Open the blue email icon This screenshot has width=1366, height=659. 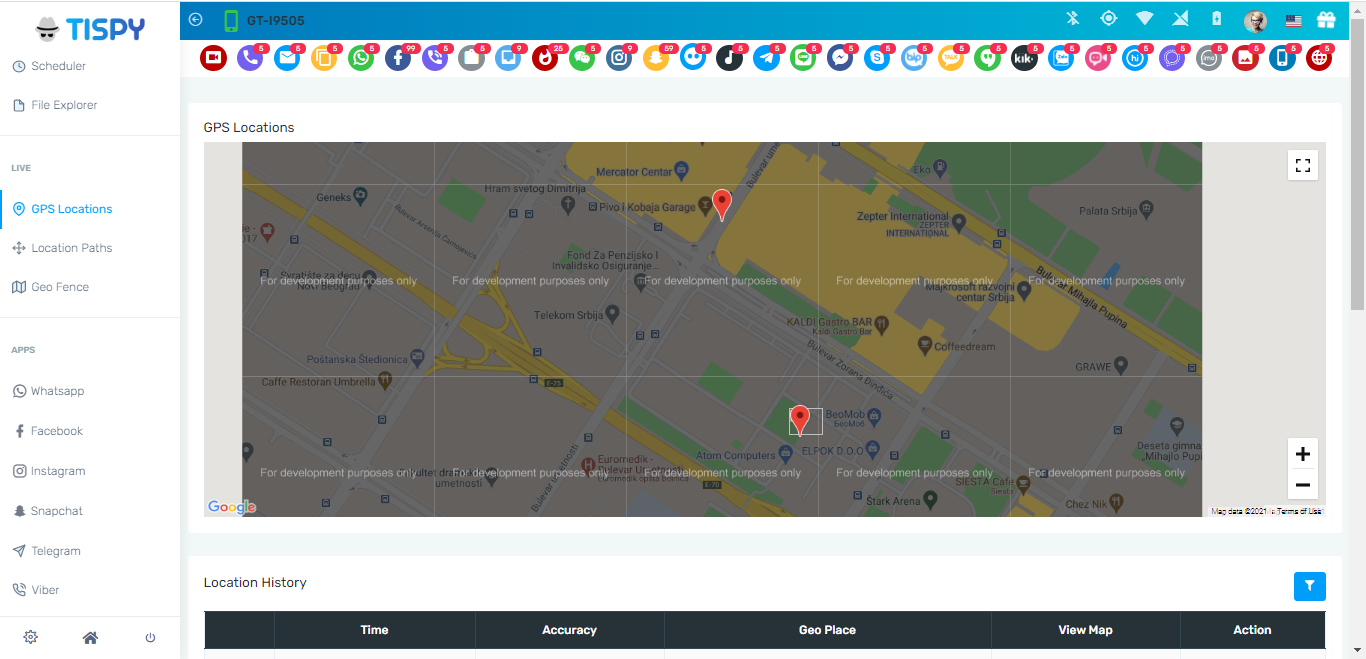(287, 58)
